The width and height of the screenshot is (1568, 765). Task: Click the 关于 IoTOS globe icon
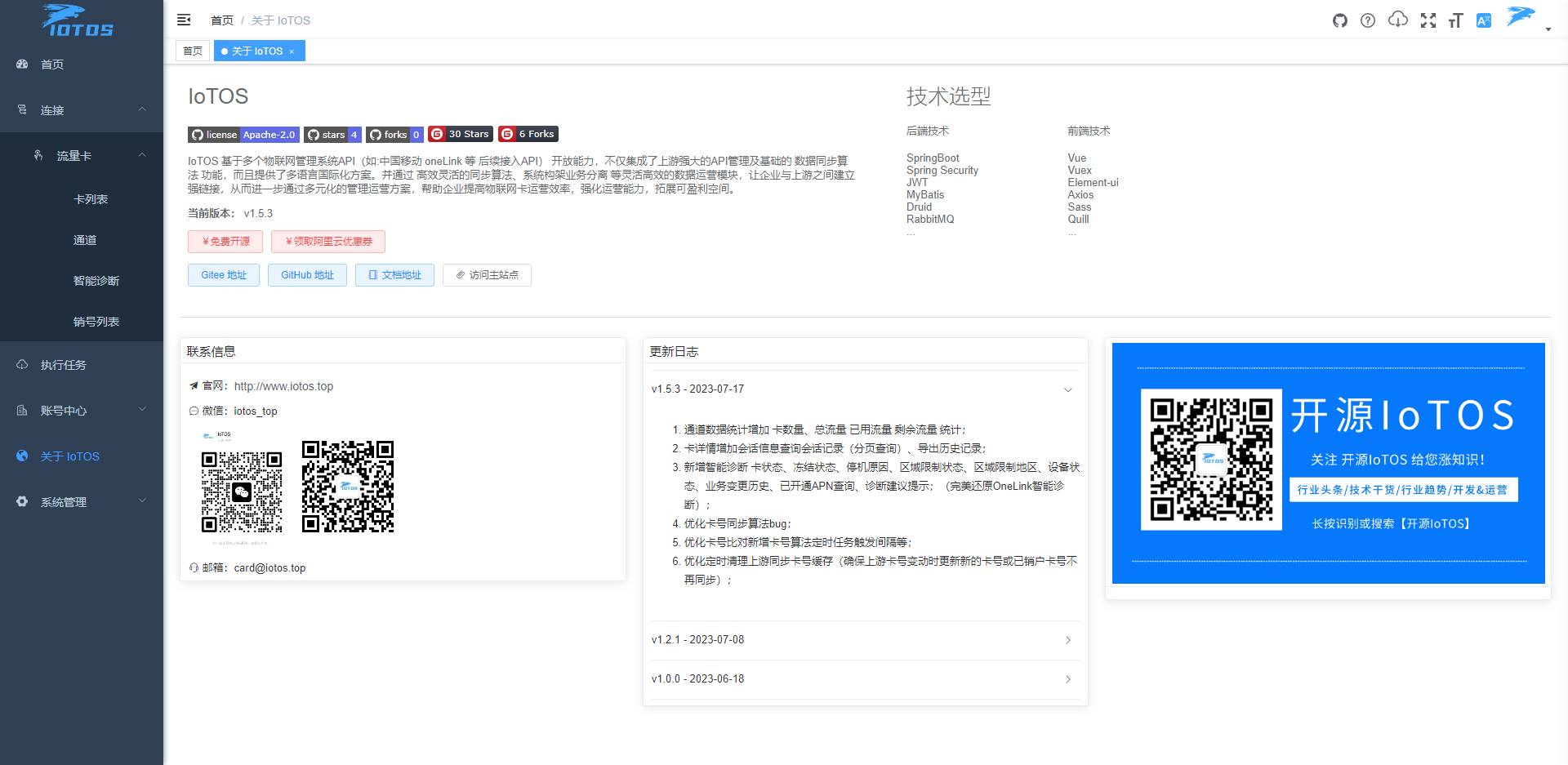pyautogui.click(x=22, y=456)
